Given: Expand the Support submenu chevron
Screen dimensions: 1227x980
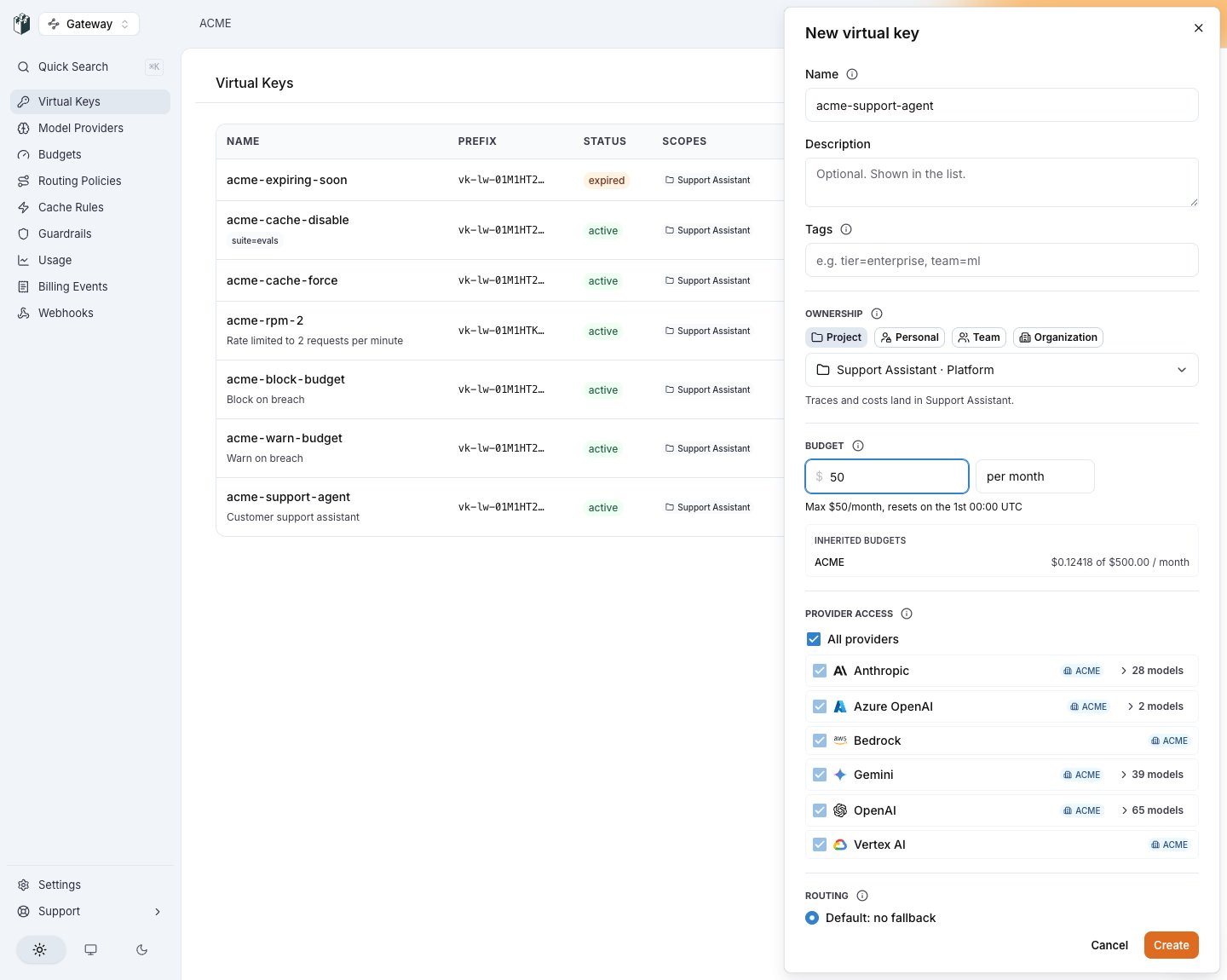Looking at the screenshot, I should point(158,912).
